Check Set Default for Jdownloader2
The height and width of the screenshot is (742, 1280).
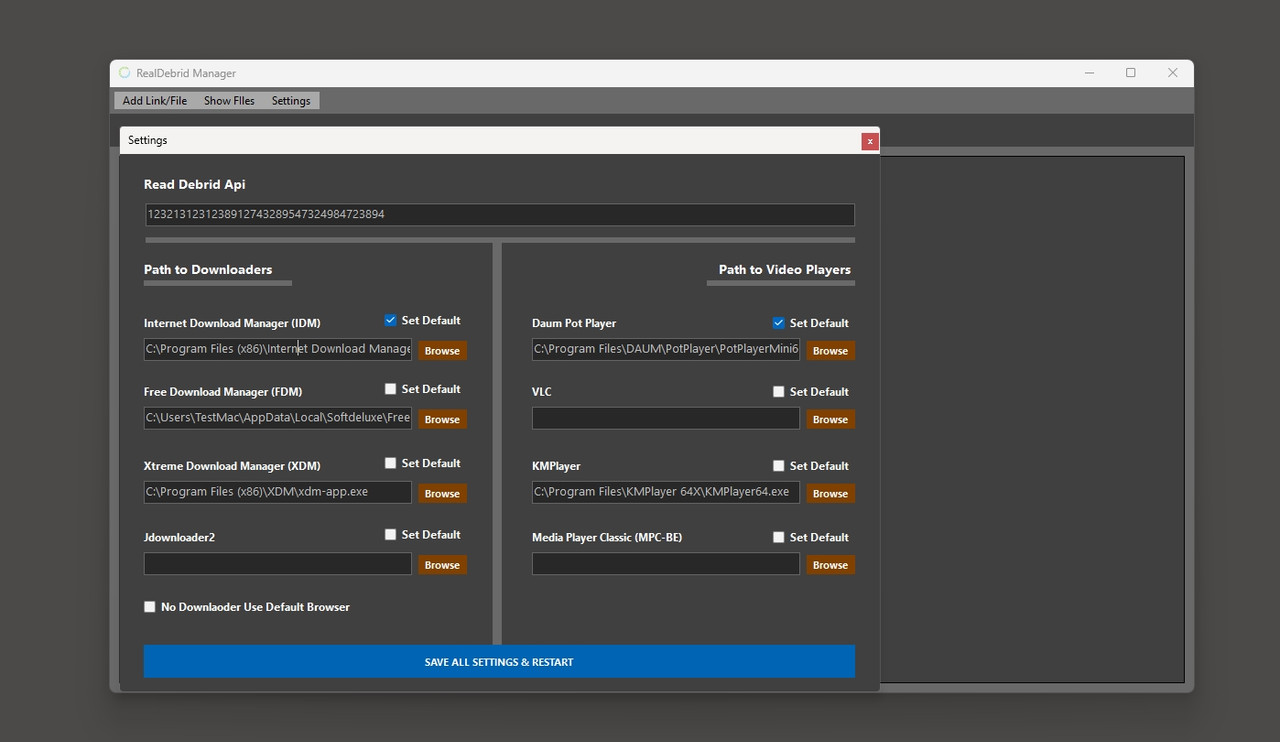(390, 534)
